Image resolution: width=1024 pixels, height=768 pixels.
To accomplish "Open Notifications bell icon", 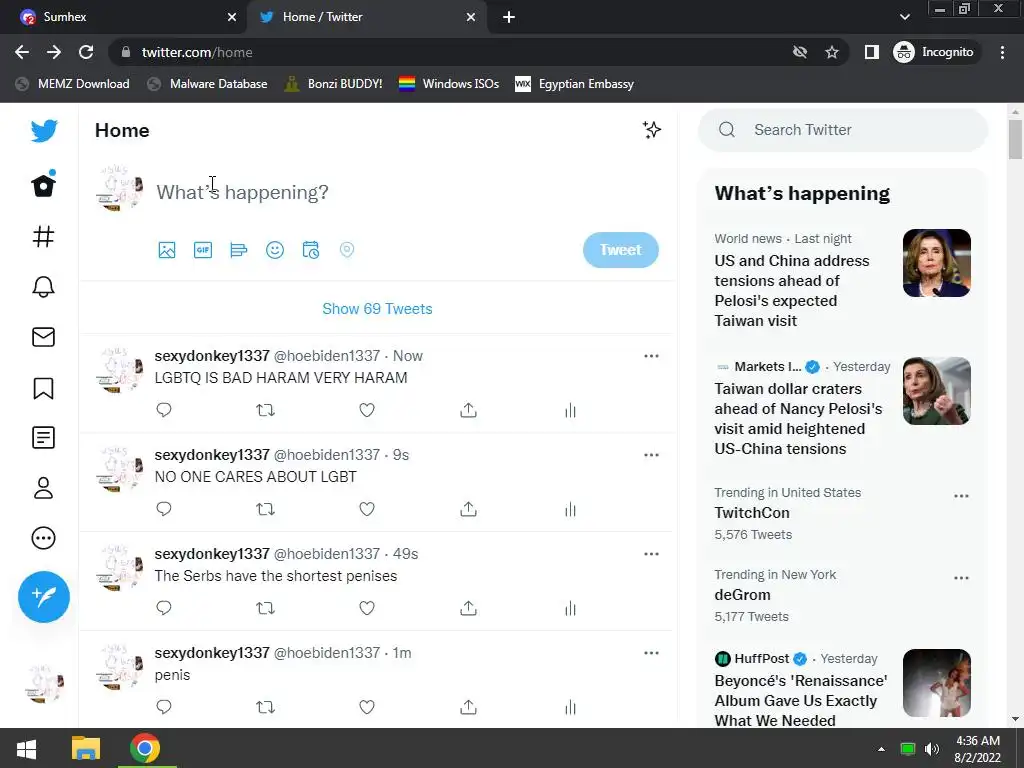I will coord(44,287).
